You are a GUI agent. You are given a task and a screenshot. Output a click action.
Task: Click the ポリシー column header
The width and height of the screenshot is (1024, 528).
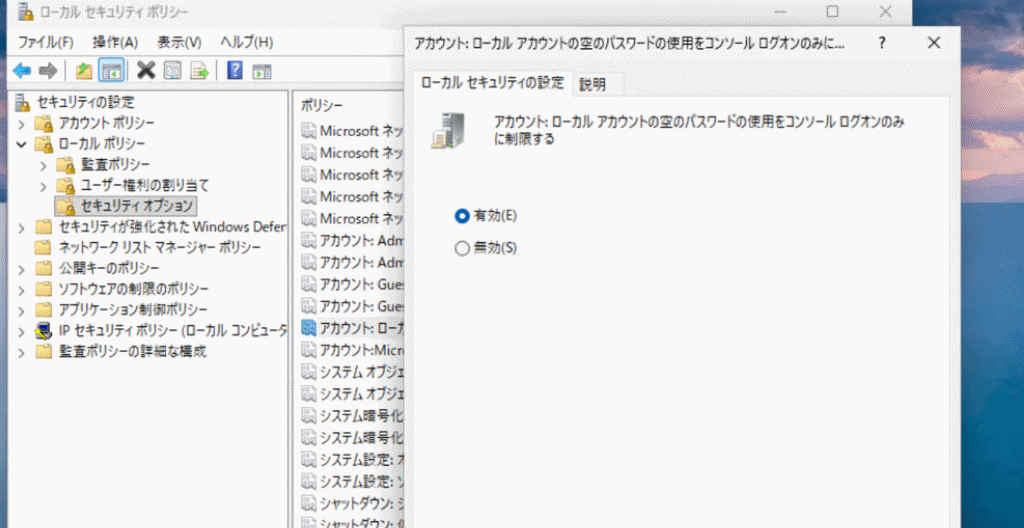(x=321, y=105)
